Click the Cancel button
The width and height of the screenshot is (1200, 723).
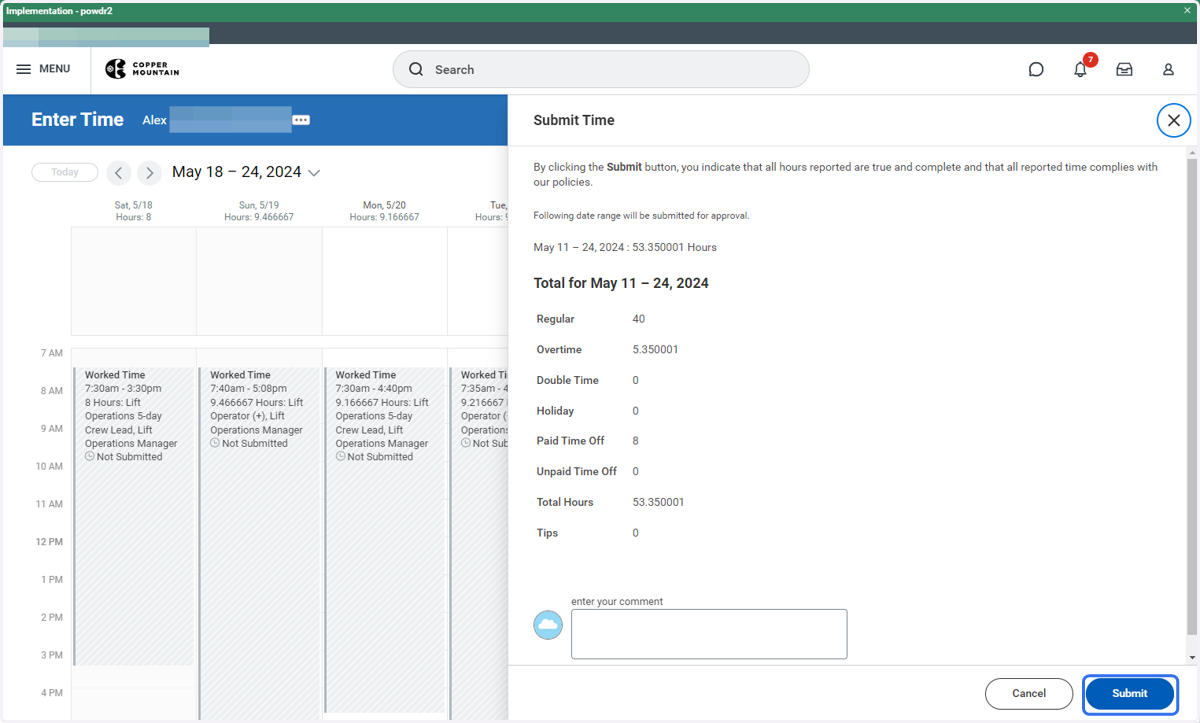pos(1029,693)
